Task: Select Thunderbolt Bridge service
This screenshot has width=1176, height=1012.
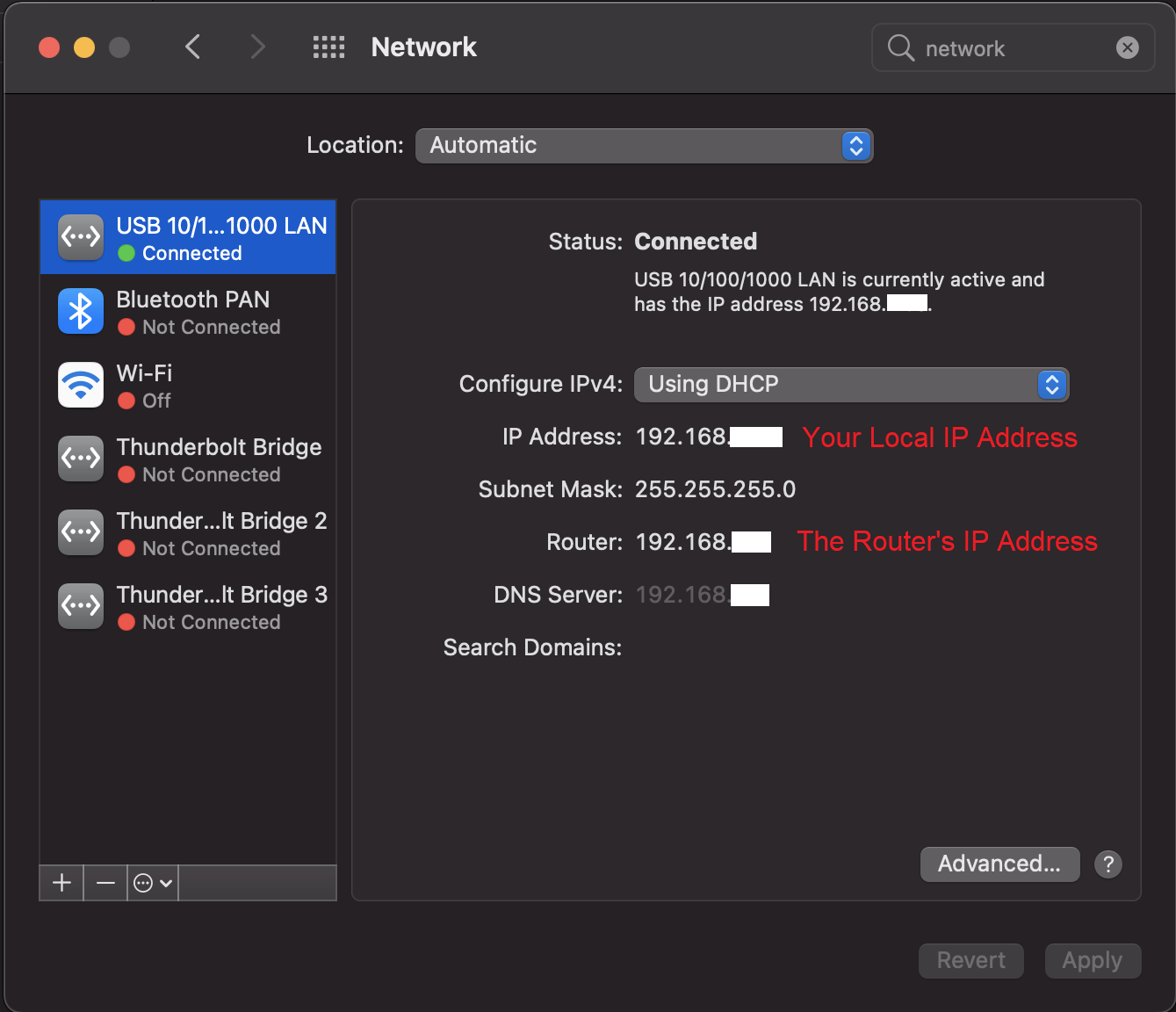Action: [188, 459]
